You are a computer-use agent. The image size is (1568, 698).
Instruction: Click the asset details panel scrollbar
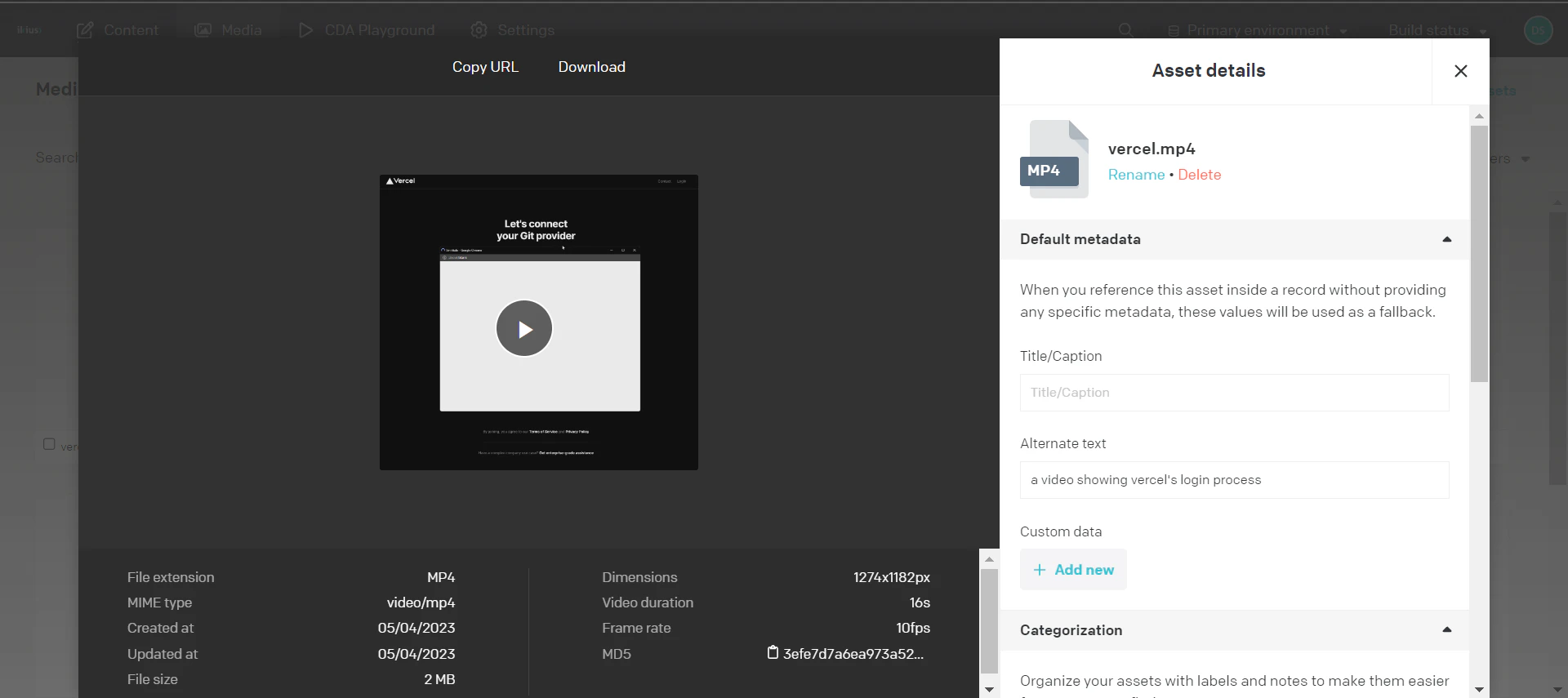(x=1479, y=253)
